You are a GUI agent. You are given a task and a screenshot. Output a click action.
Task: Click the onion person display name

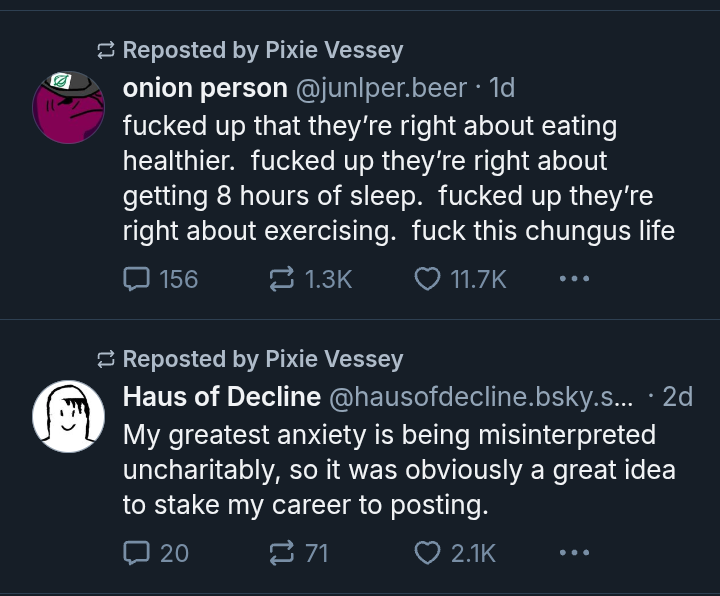(x=205, y=88)
